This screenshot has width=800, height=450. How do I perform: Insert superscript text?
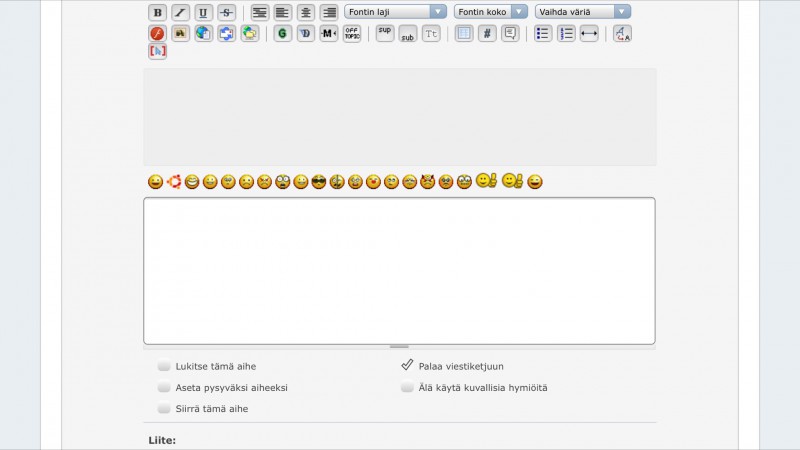pyautogui.click(x=385, y=33)
